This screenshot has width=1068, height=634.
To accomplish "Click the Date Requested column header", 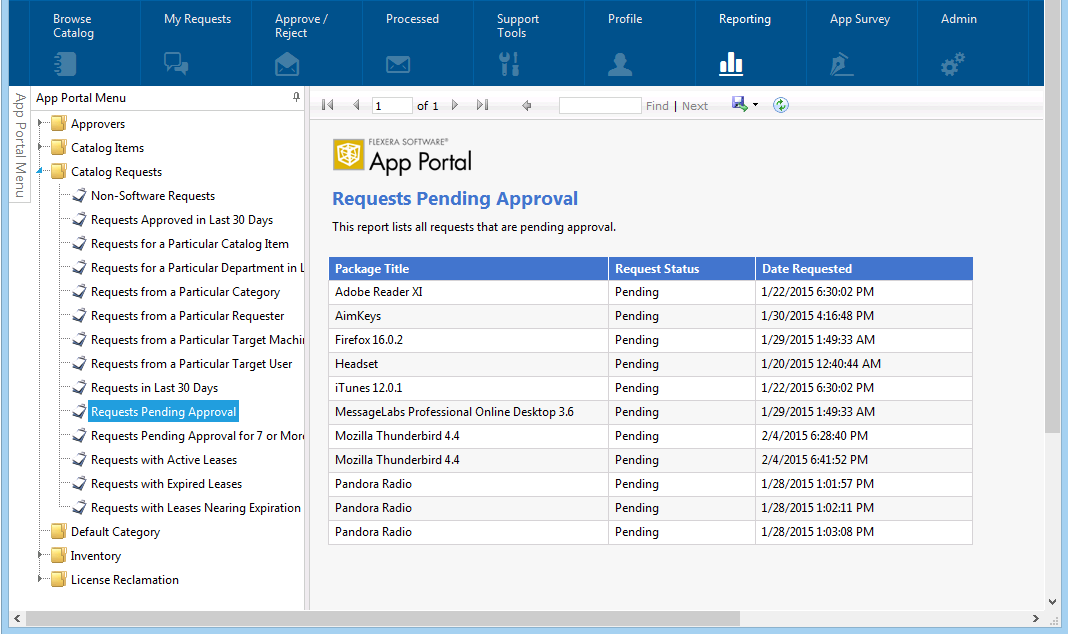I will 864,268.
